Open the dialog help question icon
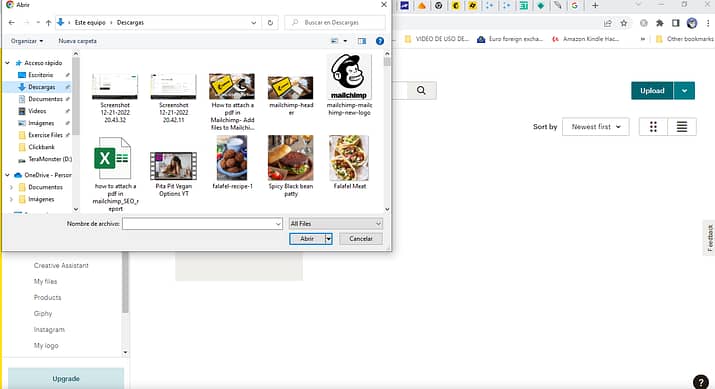This screenshot has height=389, width=715. 379,41
